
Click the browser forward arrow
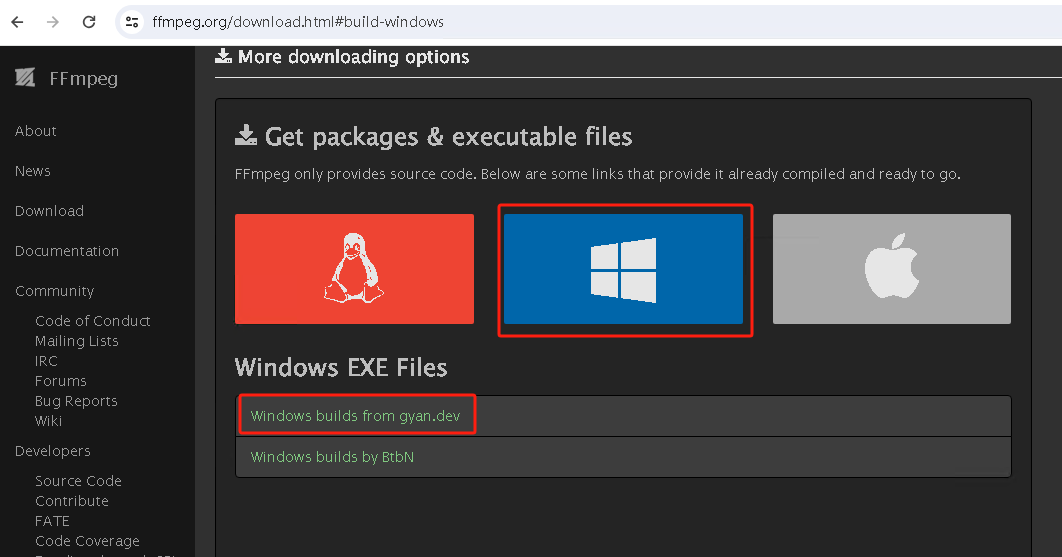tap(53, 21)
